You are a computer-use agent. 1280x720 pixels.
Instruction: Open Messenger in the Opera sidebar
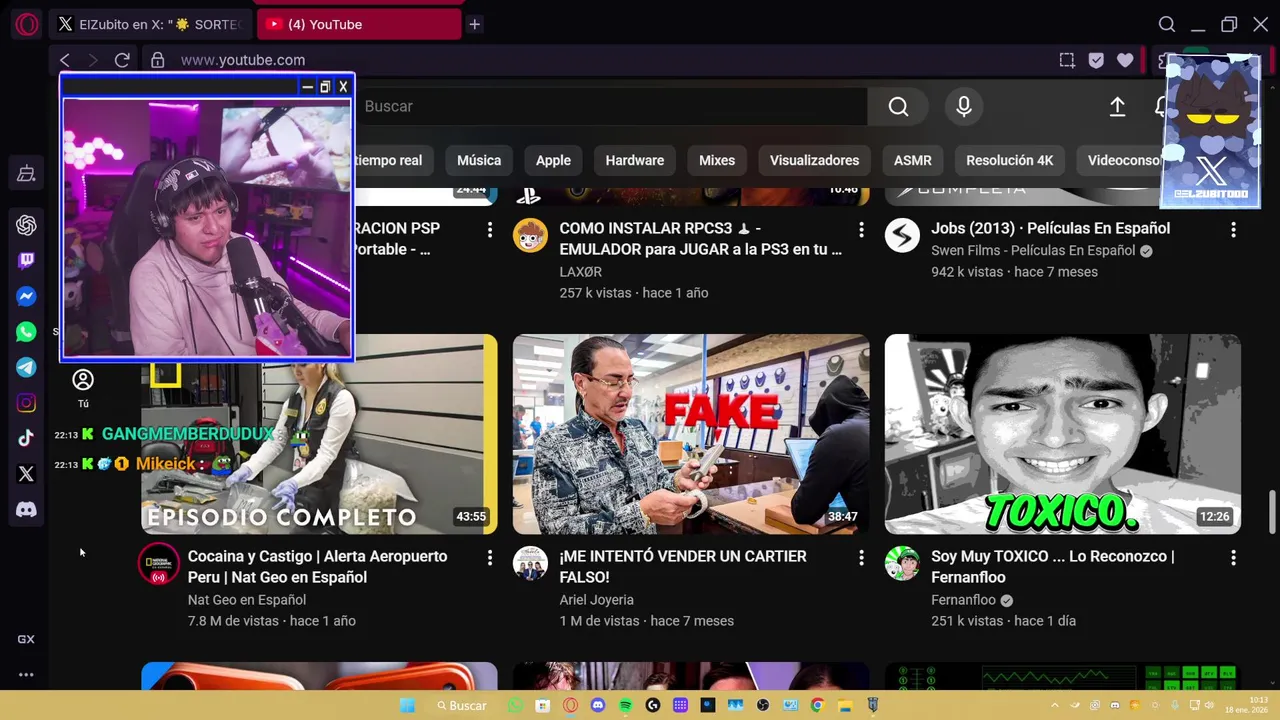click(x=26, y=296)
